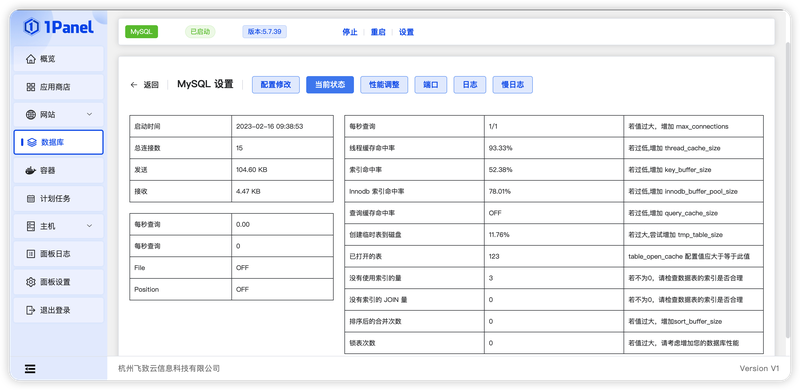The height and width of the screenshot is (390, 800).
Task: Click the Version V1 footer text
Action: point(760,368)
